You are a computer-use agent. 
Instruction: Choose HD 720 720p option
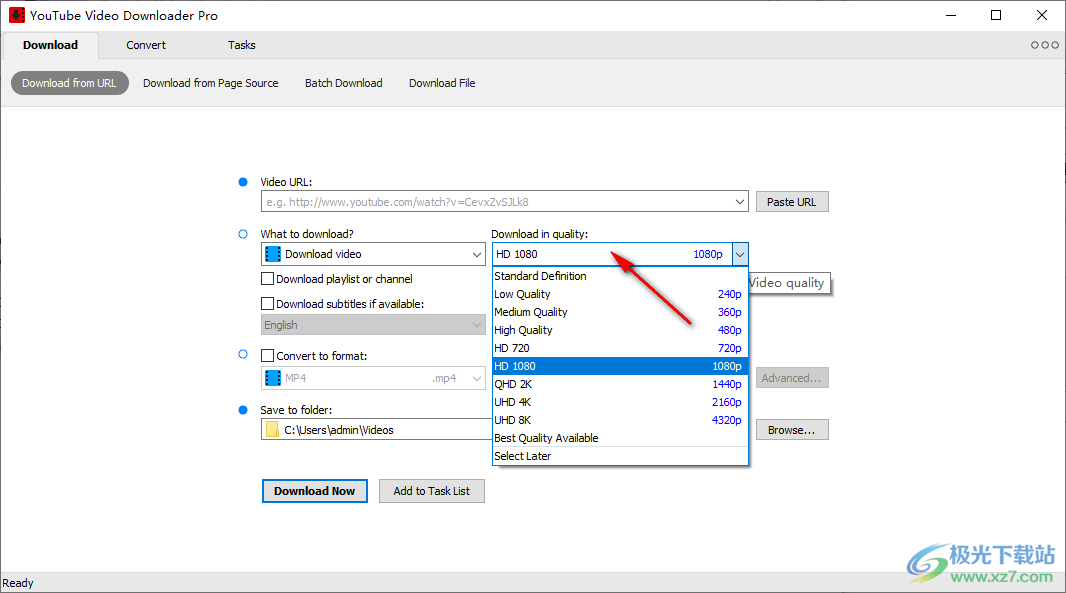[620, 348]
